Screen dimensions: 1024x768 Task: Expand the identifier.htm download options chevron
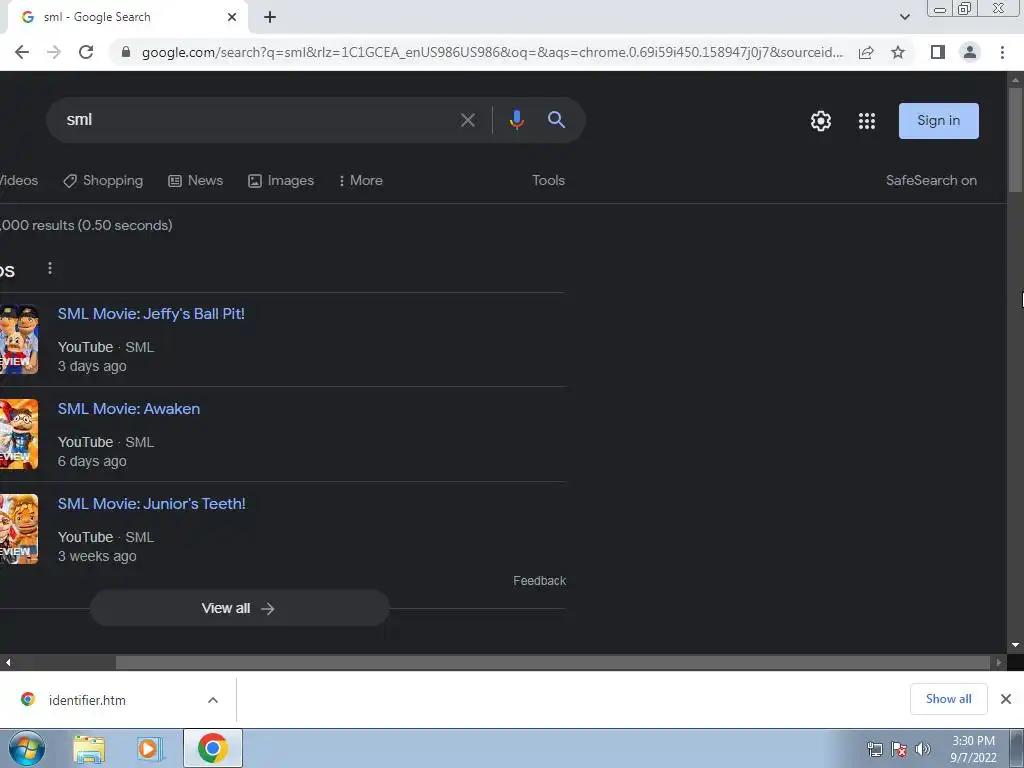[x=213, y=700]
